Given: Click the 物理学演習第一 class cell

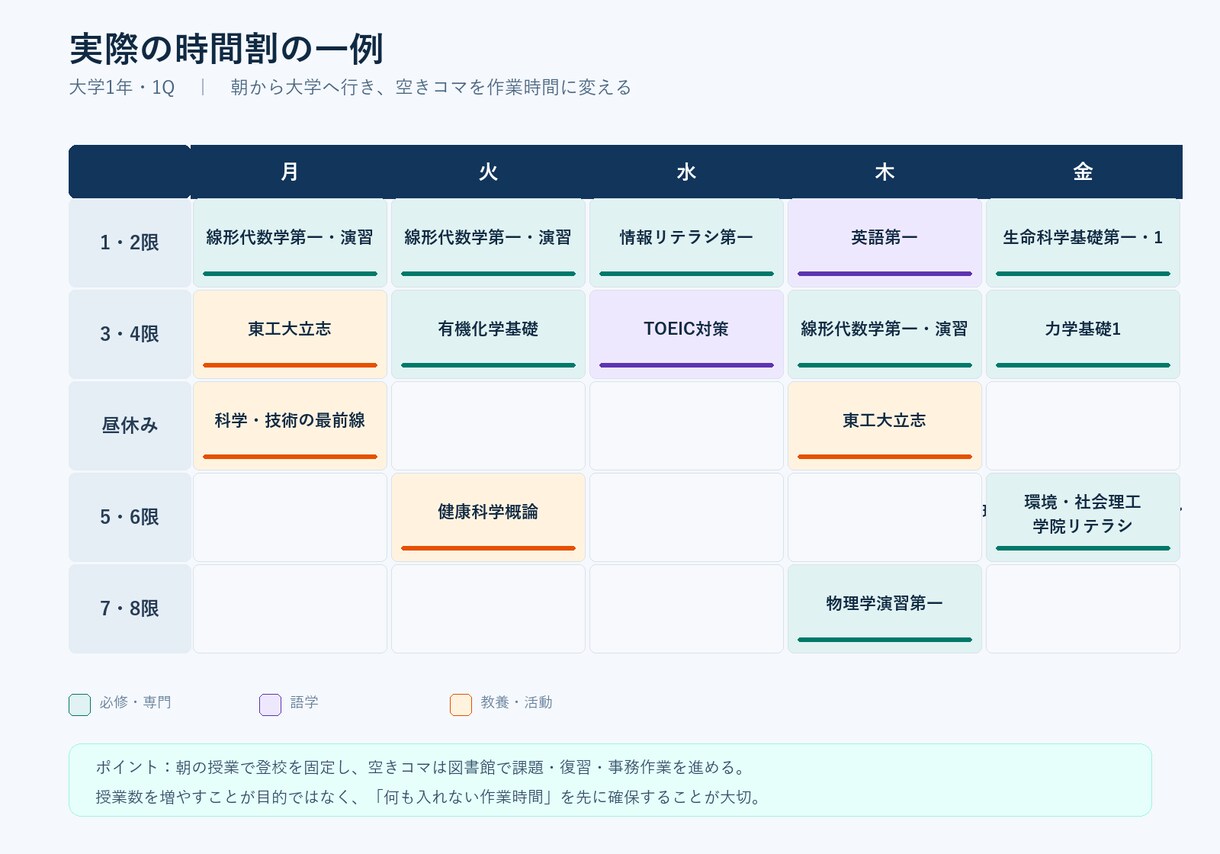Looking at the screenshot, I should pyautogui.click(x=885, y=609).
